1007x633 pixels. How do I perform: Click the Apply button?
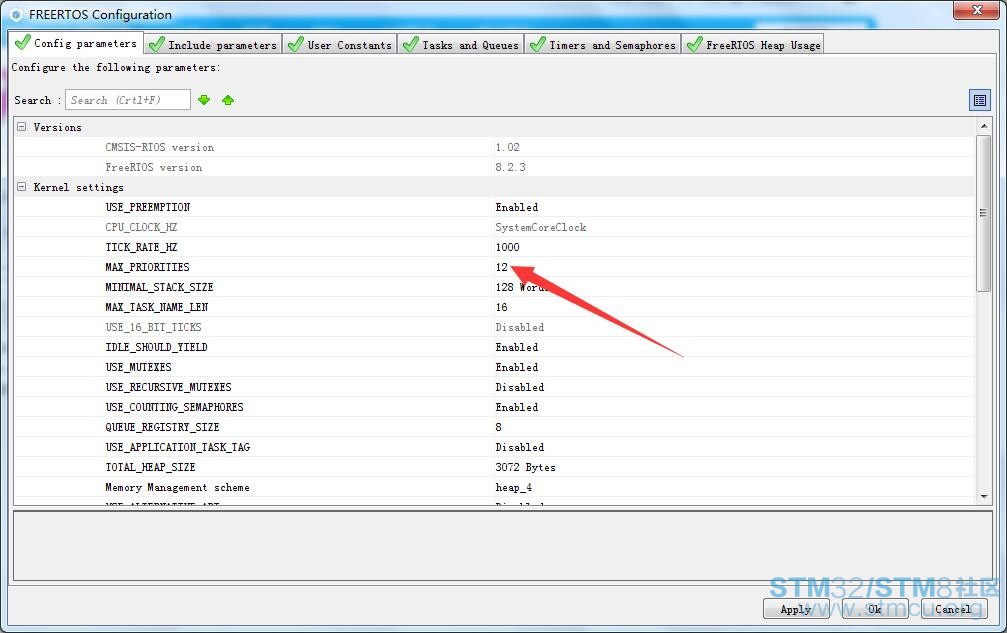pyautogui.click(x=796, y=609)
